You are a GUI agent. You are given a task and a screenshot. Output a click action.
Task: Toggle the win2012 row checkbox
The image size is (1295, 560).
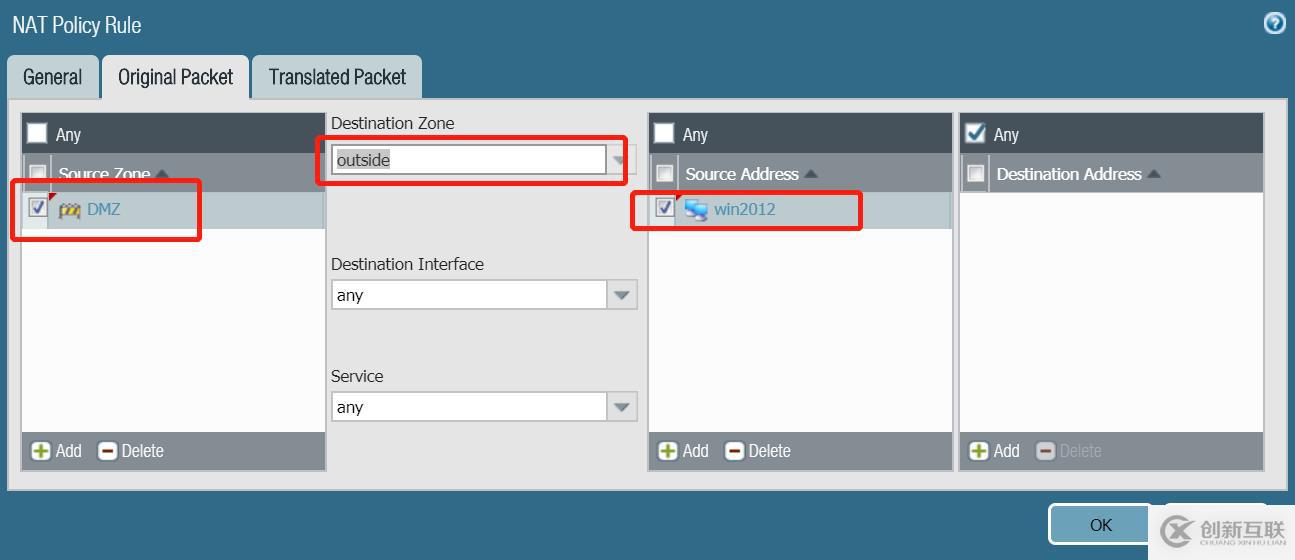pos(664,208)
